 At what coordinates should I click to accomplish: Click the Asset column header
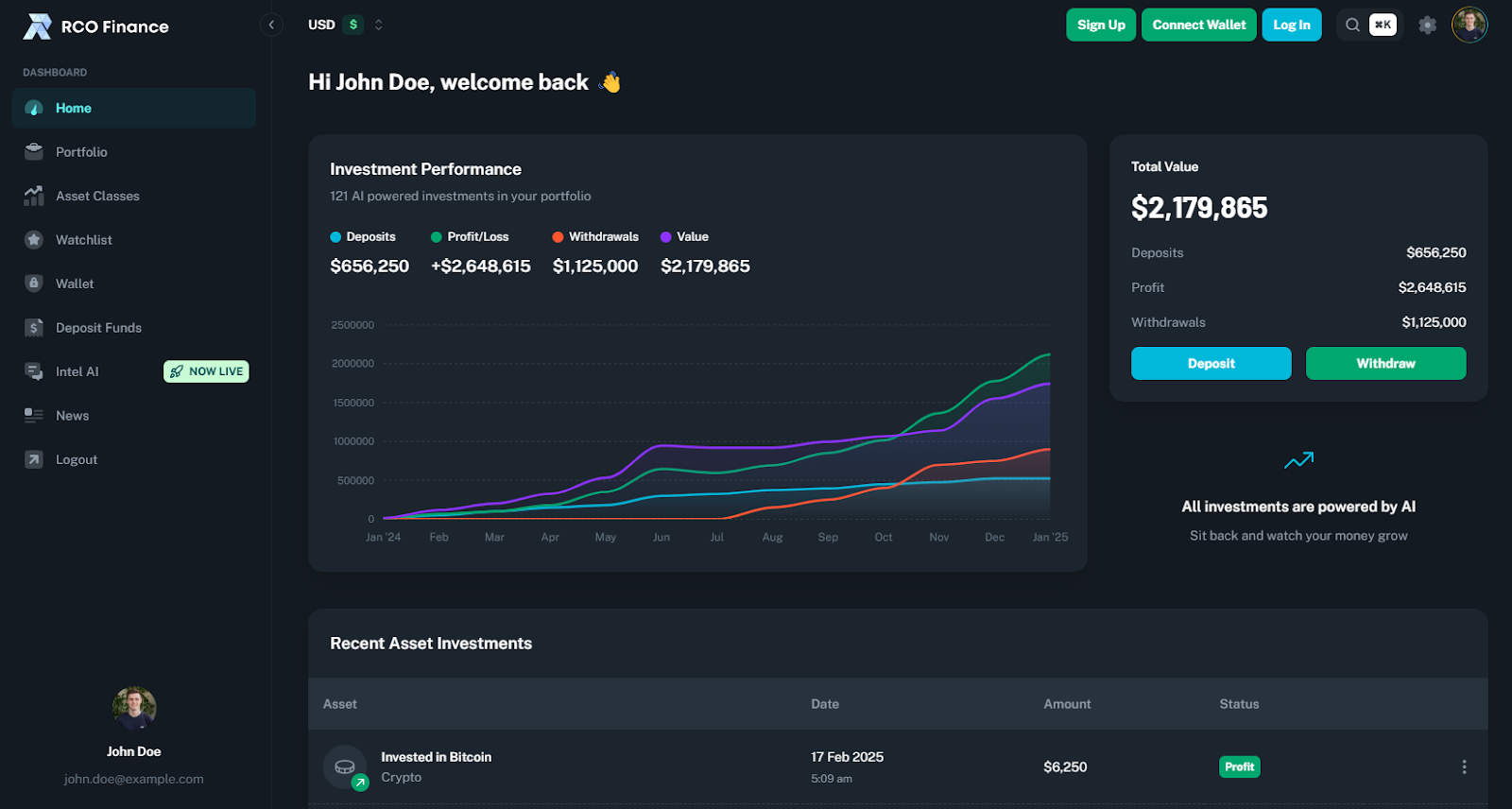point(340,704)
